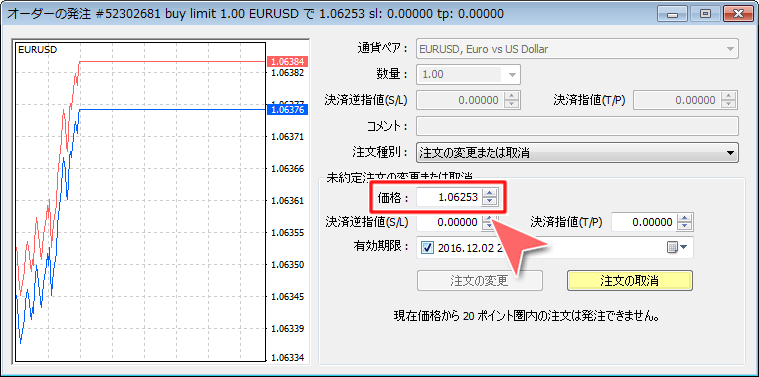Click the upper 決済逆指値(S/L) disabled field
759x377 pixels.
[460, 100]
